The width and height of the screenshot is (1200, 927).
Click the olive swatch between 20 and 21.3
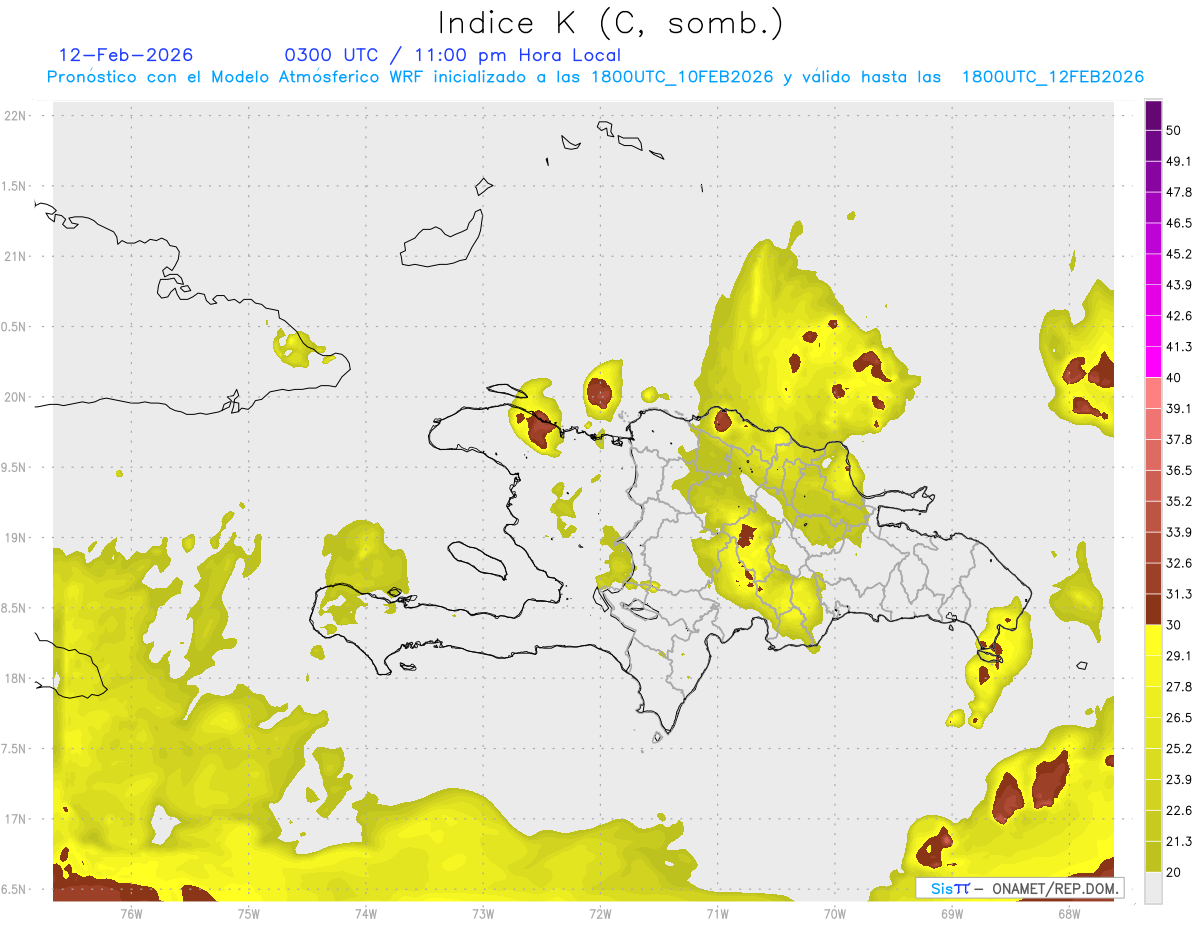point(1154,857)
